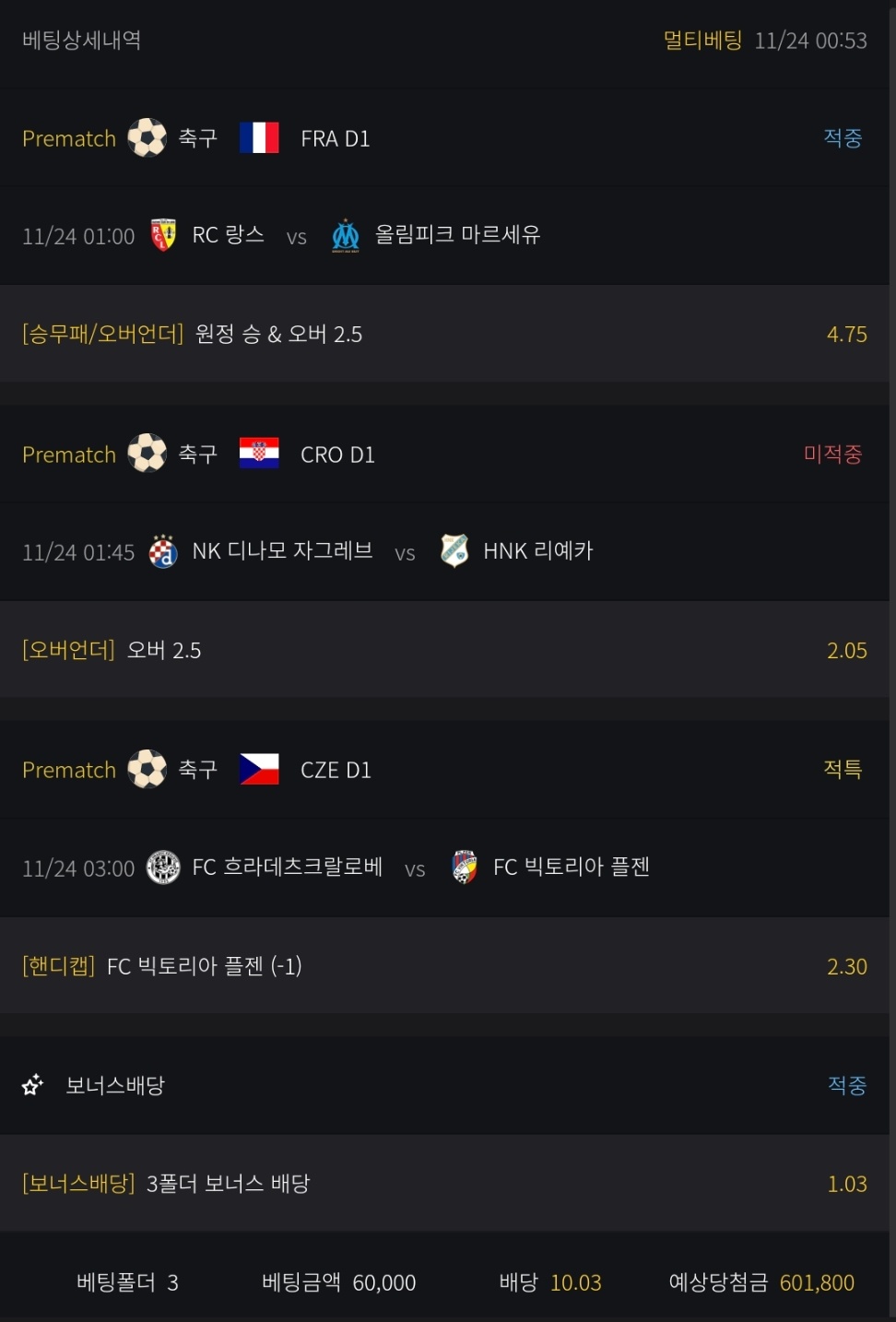This screenshot has width=896, height=1322.
Task: Click the Dinamo Zagreb club crest
Action: click(163, 551)
